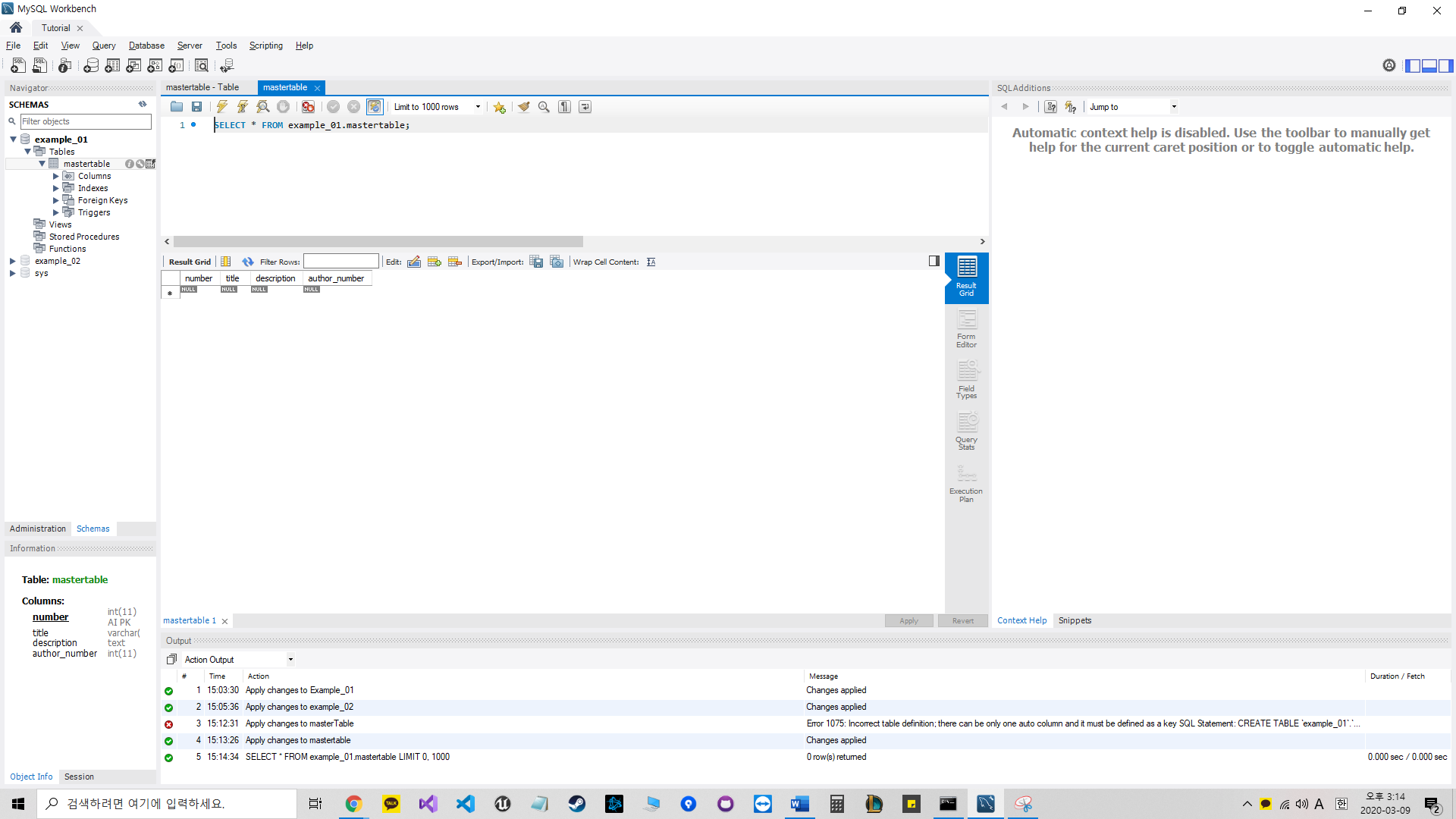Toggle the auto-commit mode button

tap(375, 107)
